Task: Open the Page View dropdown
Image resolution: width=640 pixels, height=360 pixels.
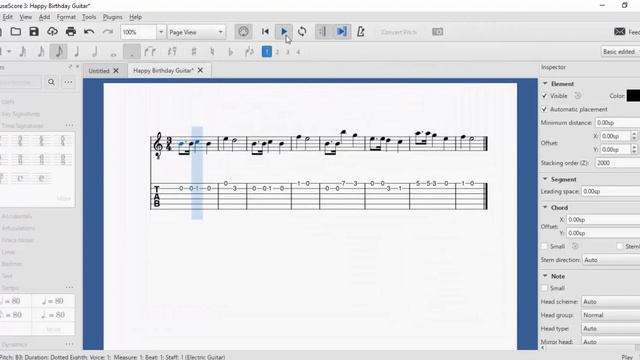Action: pyautogui.click(x=196, y=32)
